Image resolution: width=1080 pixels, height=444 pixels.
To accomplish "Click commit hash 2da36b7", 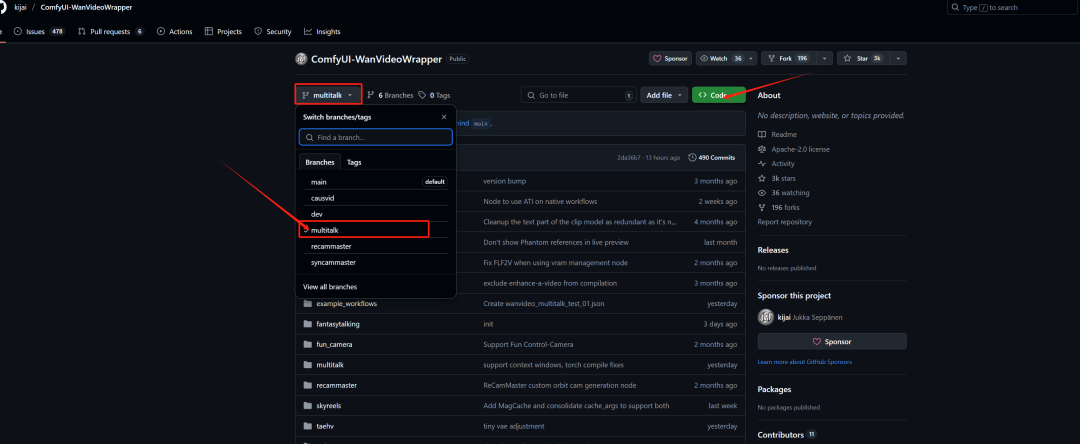I will click(629, 158).
